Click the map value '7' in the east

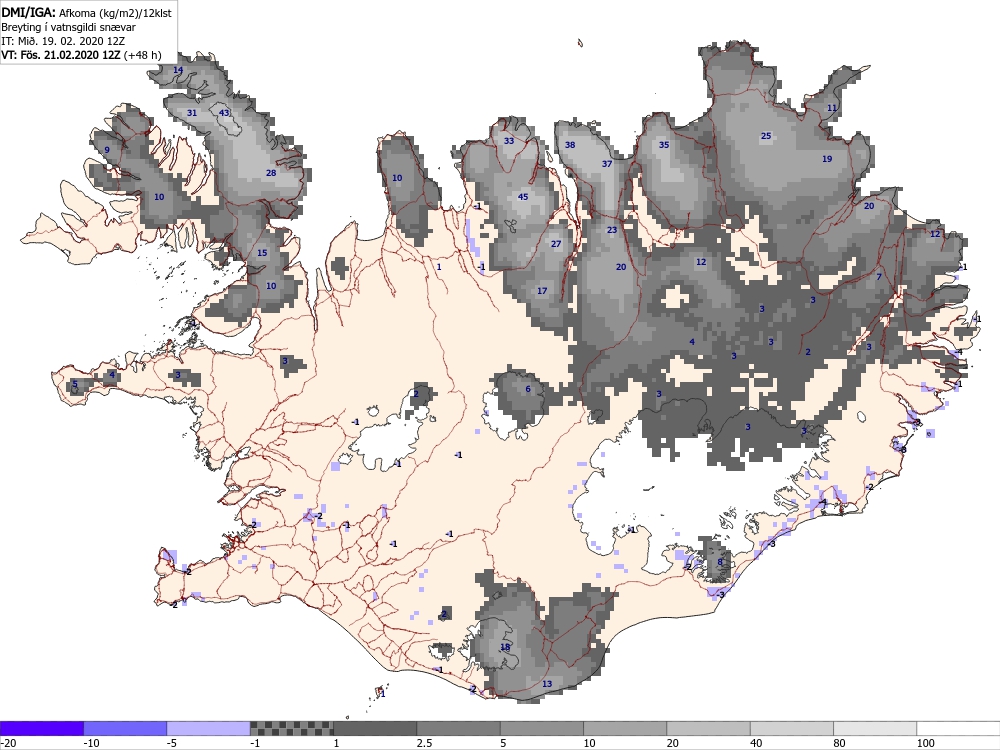point(879,277)
